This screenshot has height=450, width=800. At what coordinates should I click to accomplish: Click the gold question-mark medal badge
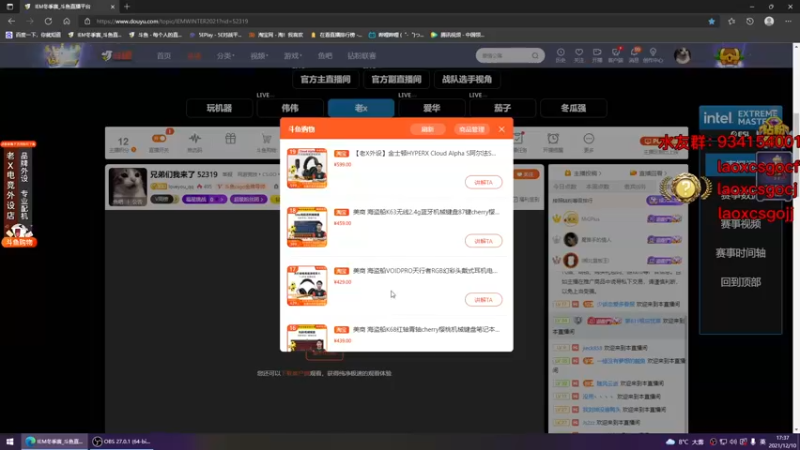tap(686, 188)
